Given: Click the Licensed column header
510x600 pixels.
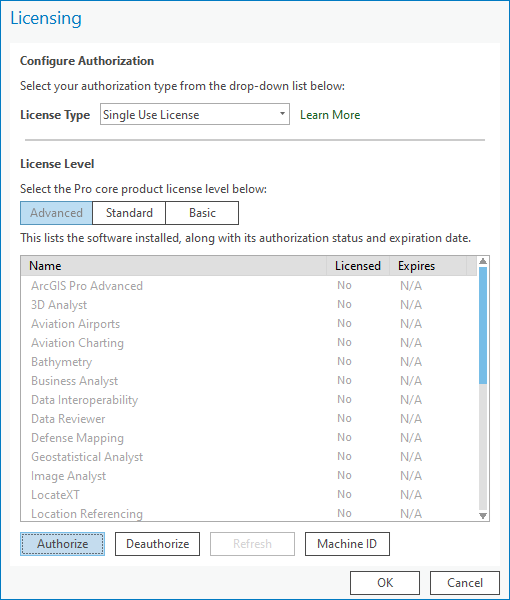Looking at the screenshot, I should pos(358,266).
